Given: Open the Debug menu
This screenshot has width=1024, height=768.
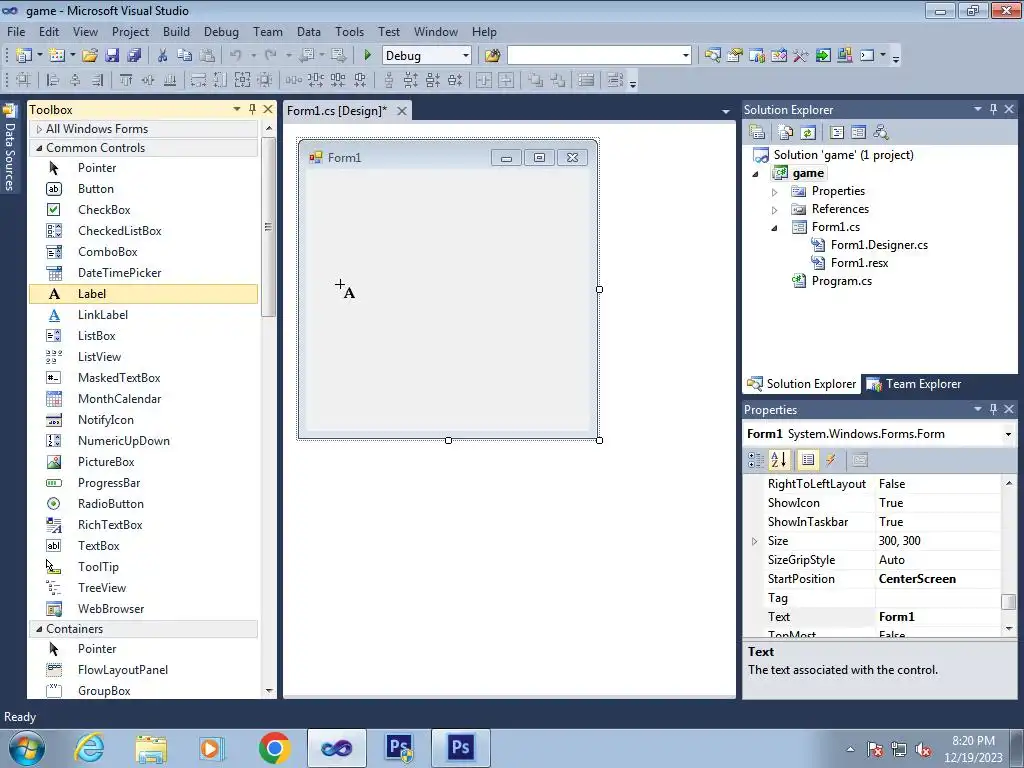Looking at the screenshot, I should point(221,31).
